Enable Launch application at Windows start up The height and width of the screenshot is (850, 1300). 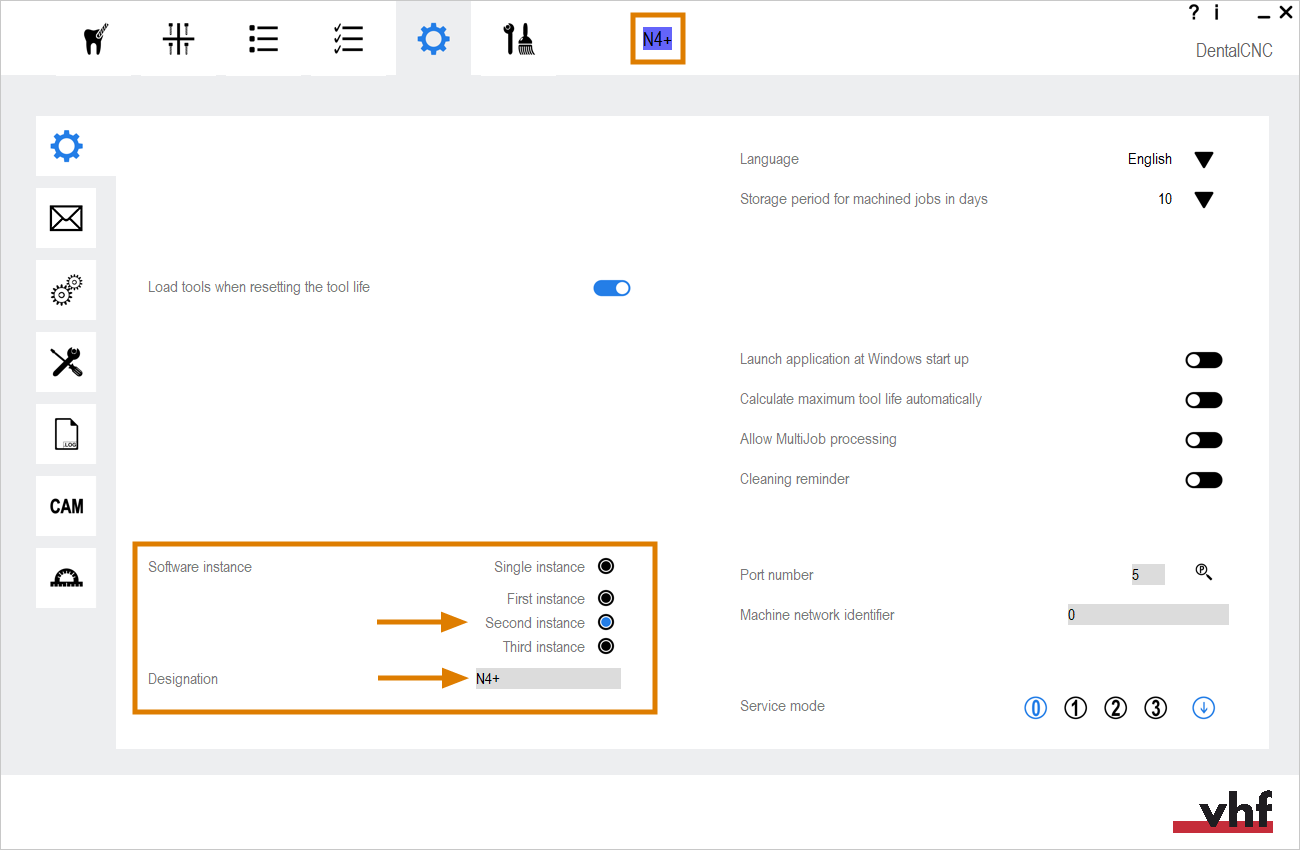(1204, 360)
